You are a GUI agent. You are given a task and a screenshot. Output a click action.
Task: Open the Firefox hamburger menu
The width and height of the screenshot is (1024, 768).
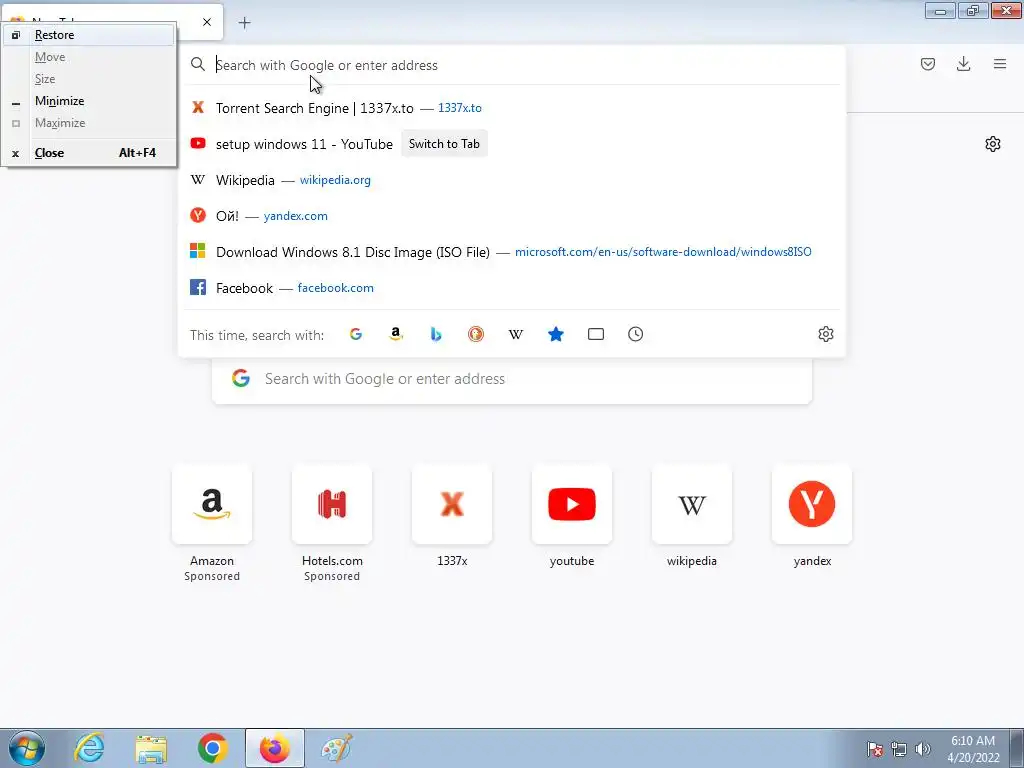click(1000, 64)
